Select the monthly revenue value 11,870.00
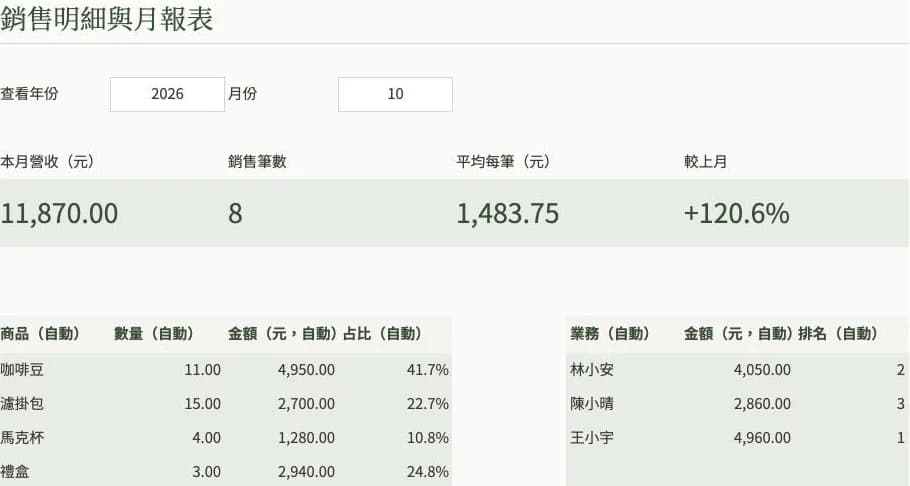The height and width of the screenshot is (486, 910). point(59,213)
